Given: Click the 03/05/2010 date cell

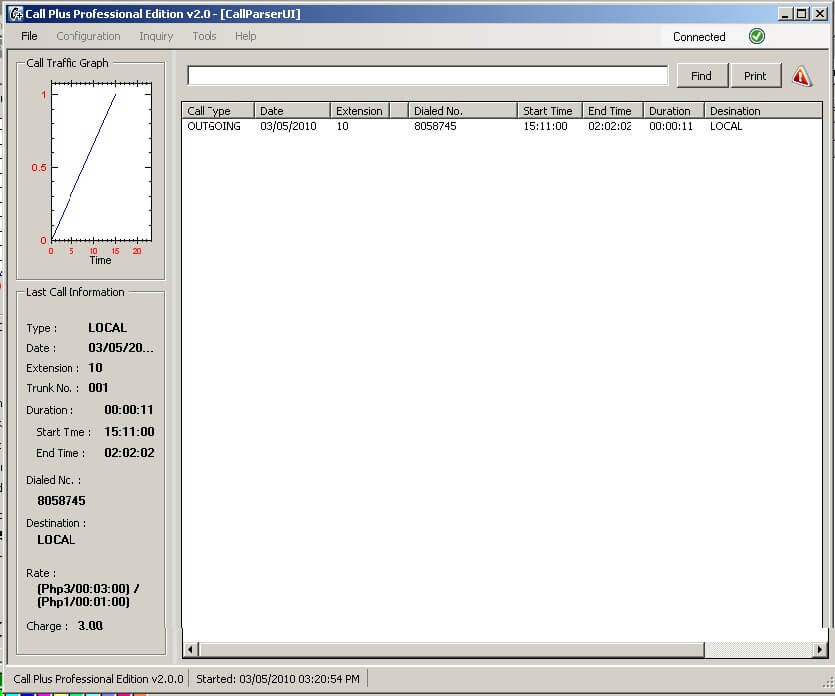Looking at the screenshot, I should point(288,126).
